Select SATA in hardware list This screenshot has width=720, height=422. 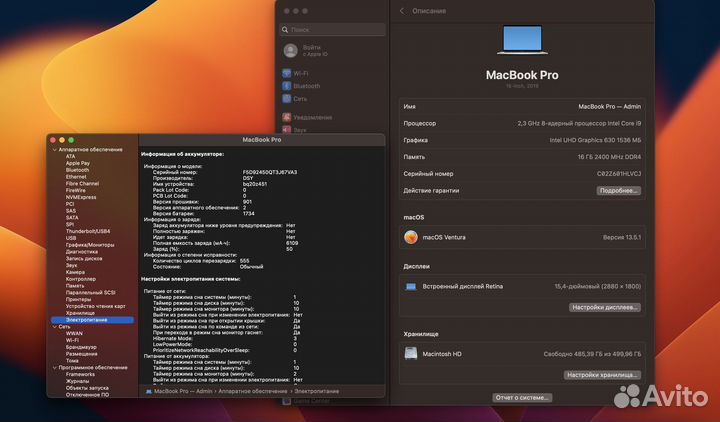[72, 218]
